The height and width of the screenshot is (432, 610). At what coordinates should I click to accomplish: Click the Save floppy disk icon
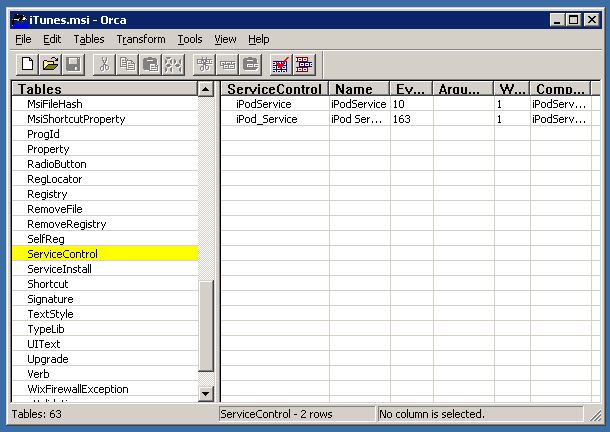pyautogui.click(x=72, y=64)
